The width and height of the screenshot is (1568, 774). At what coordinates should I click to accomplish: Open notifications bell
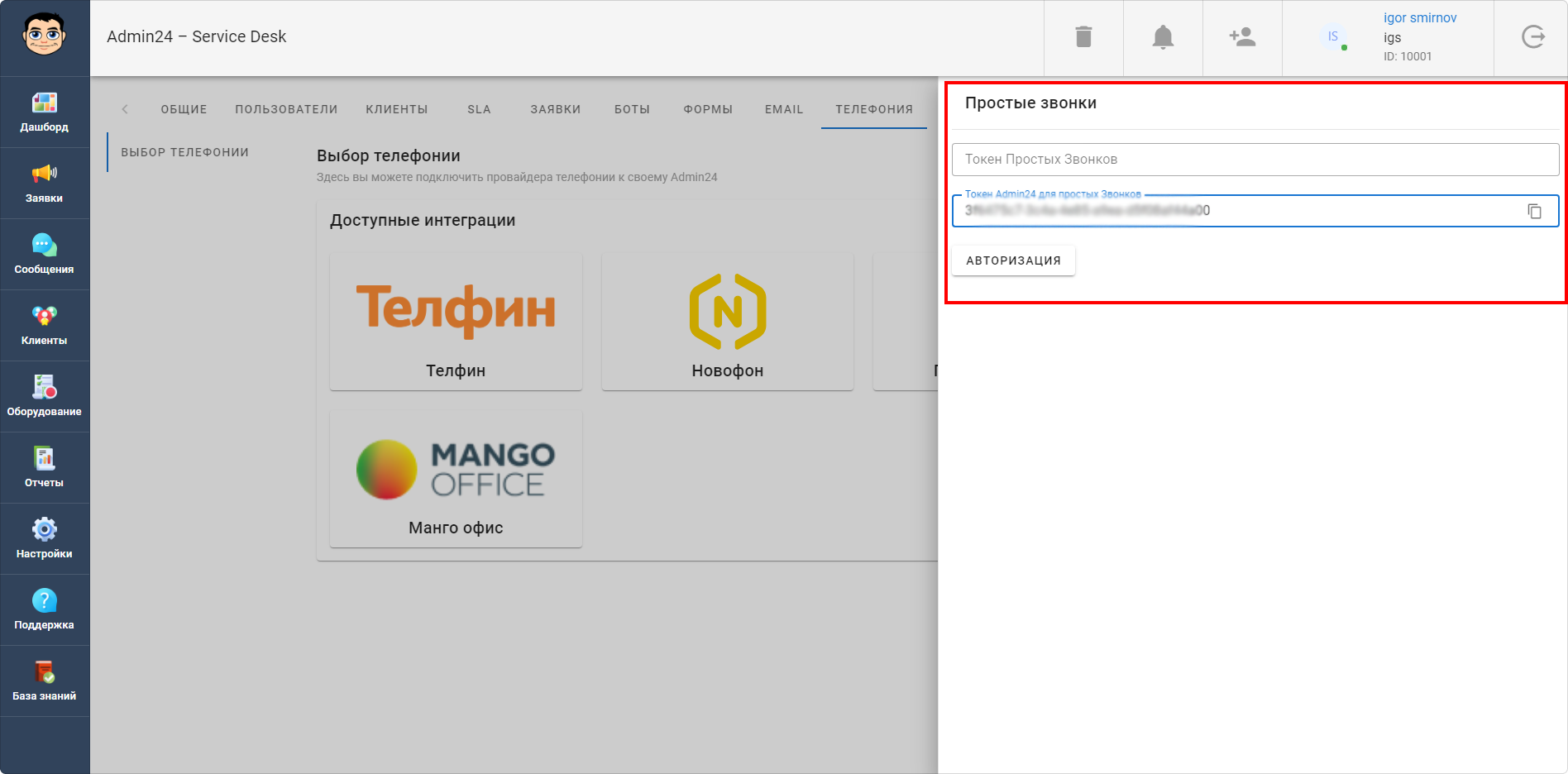[1163, 37]
